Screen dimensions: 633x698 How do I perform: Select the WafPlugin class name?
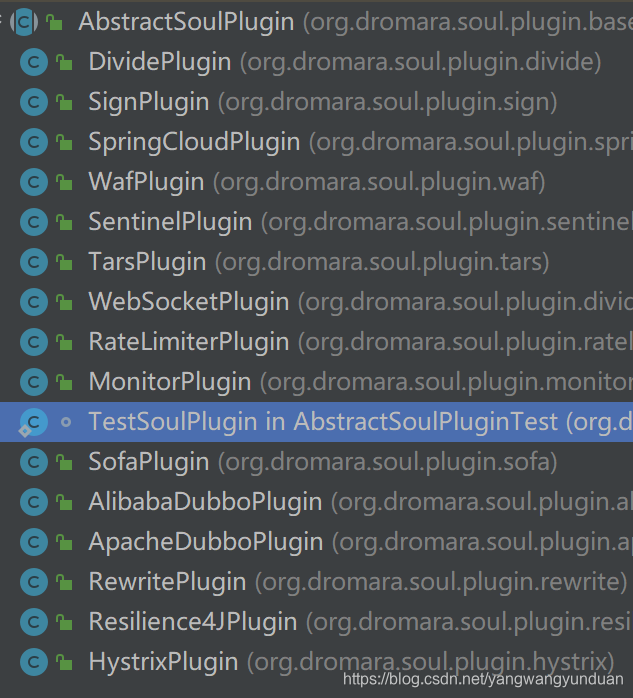click(146, 182)
